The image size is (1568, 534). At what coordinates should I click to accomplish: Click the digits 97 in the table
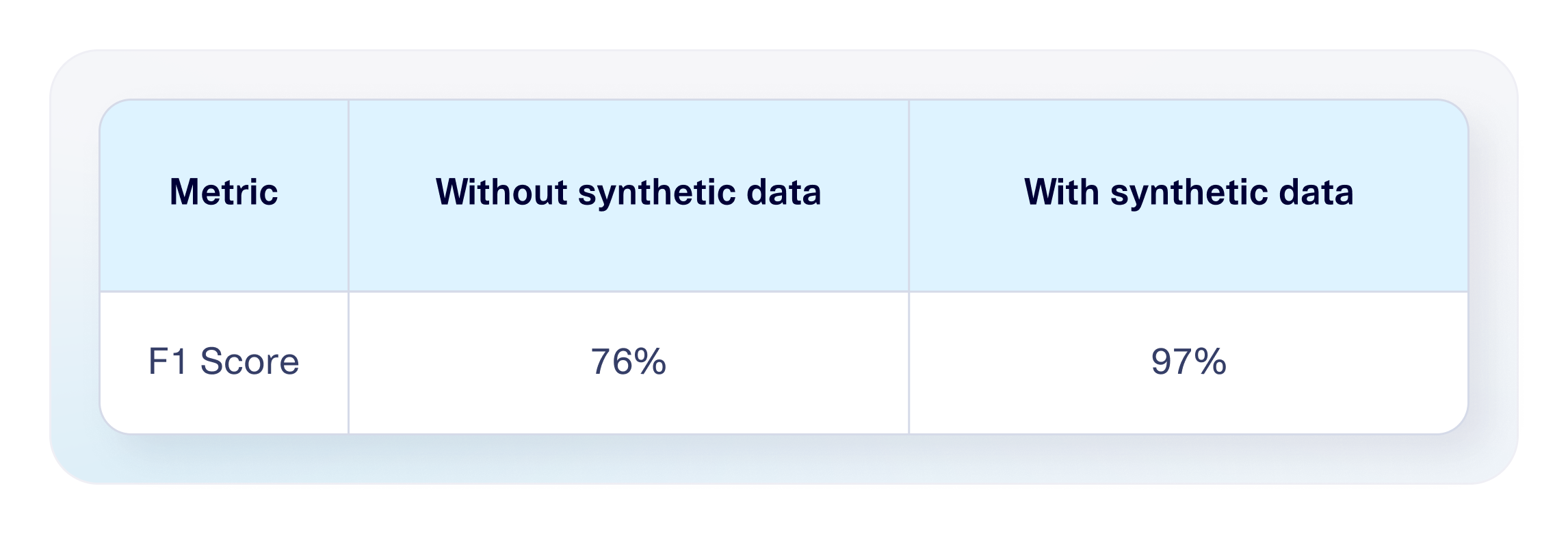pos(1170,361)
